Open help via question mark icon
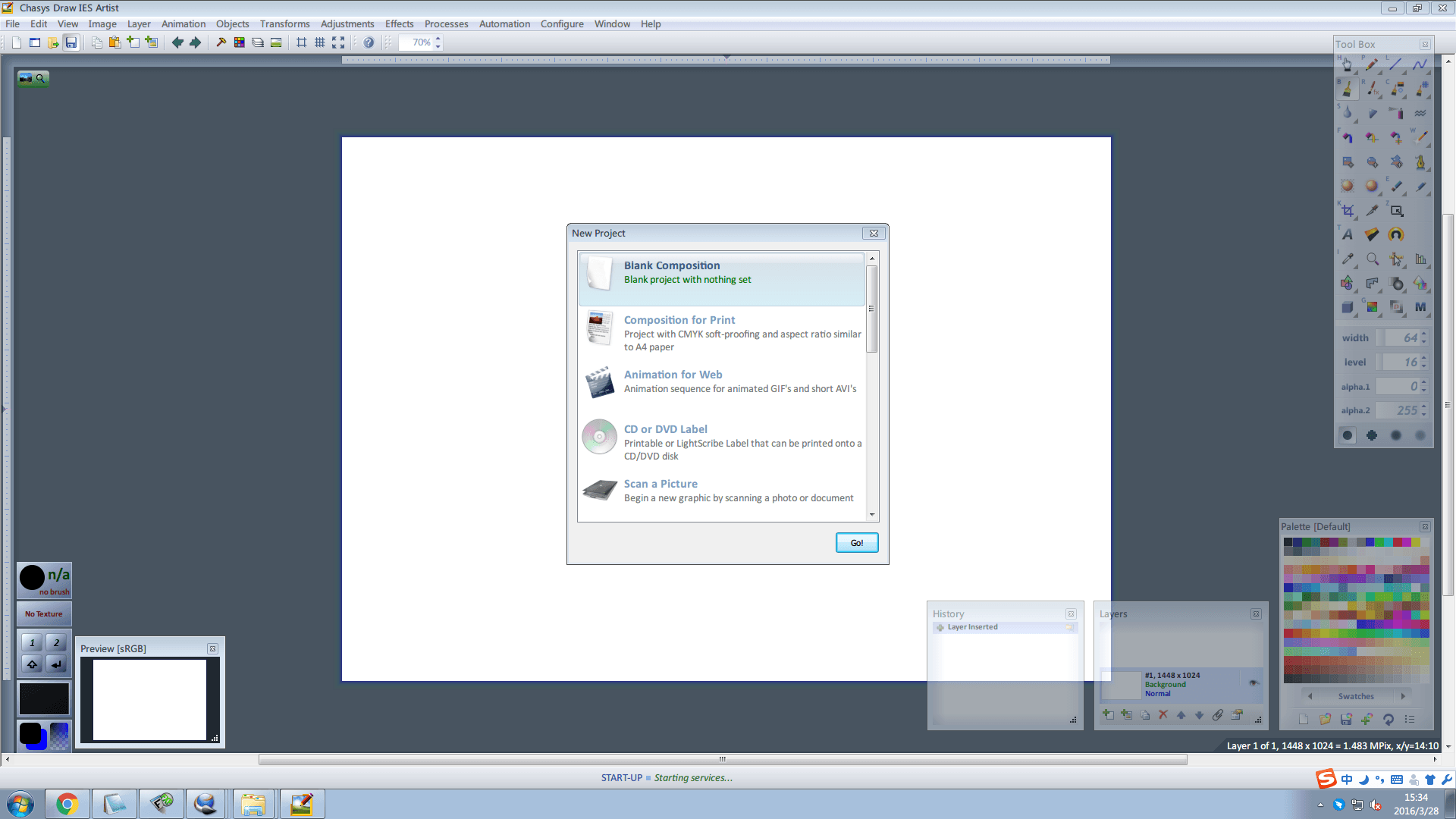Viewport: 1456px width, 819px height. tap(369, 42)
